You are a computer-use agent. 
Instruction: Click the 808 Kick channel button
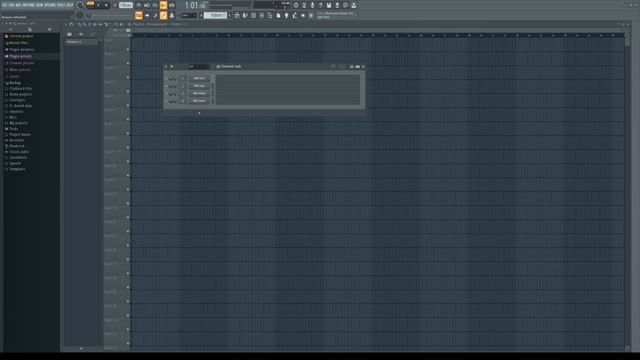(x=199, y=78)
